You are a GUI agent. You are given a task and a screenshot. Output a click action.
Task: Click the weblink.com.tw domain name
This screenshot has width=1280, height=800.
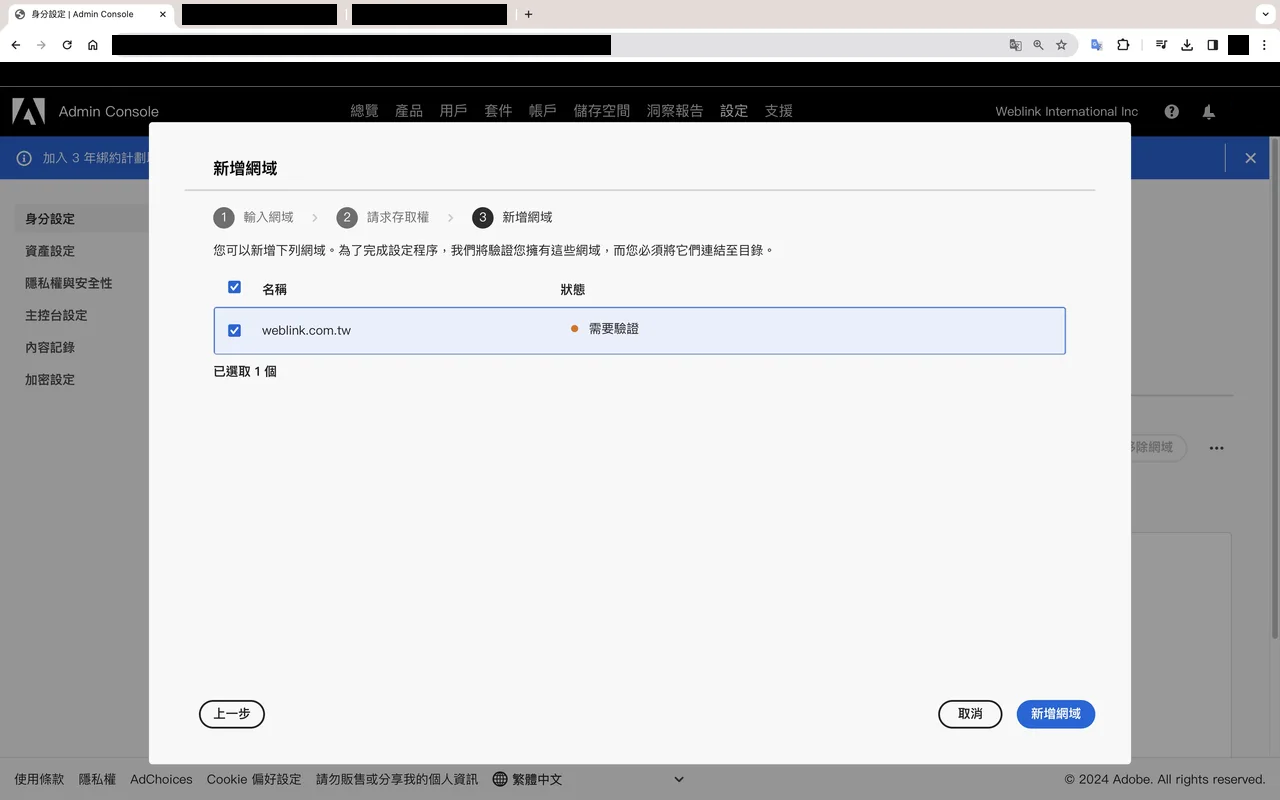tap(306, 330)
